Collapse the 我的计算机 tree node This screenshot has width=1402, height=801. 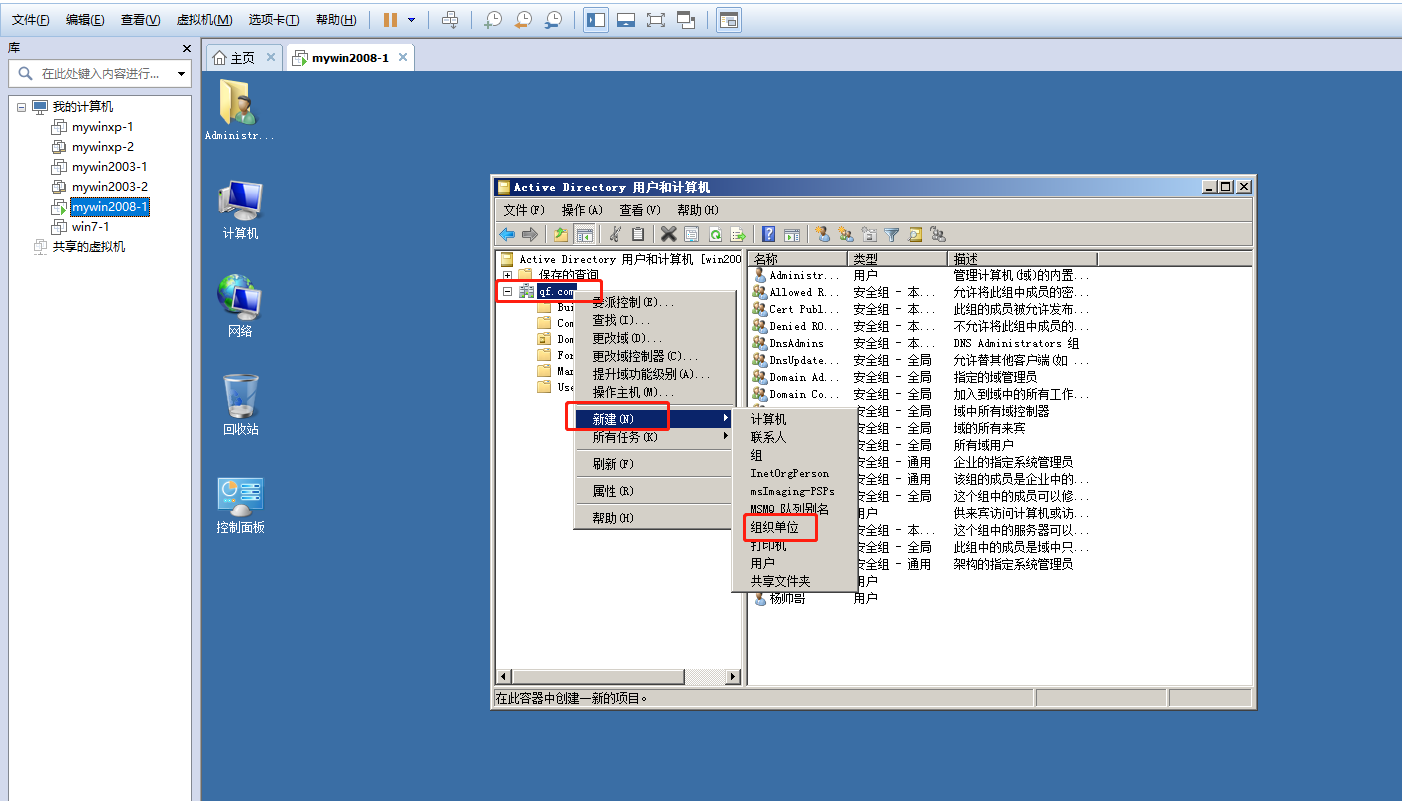[21, 107]
